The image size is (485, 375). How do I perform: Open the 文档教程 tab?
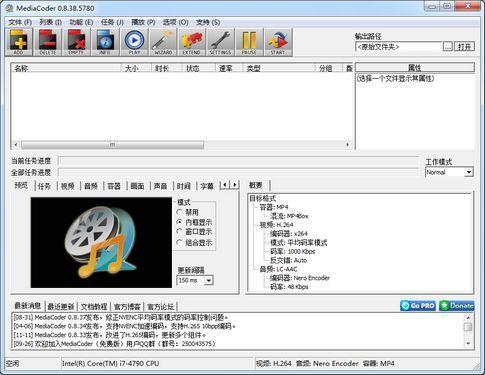tap(94, 306)
